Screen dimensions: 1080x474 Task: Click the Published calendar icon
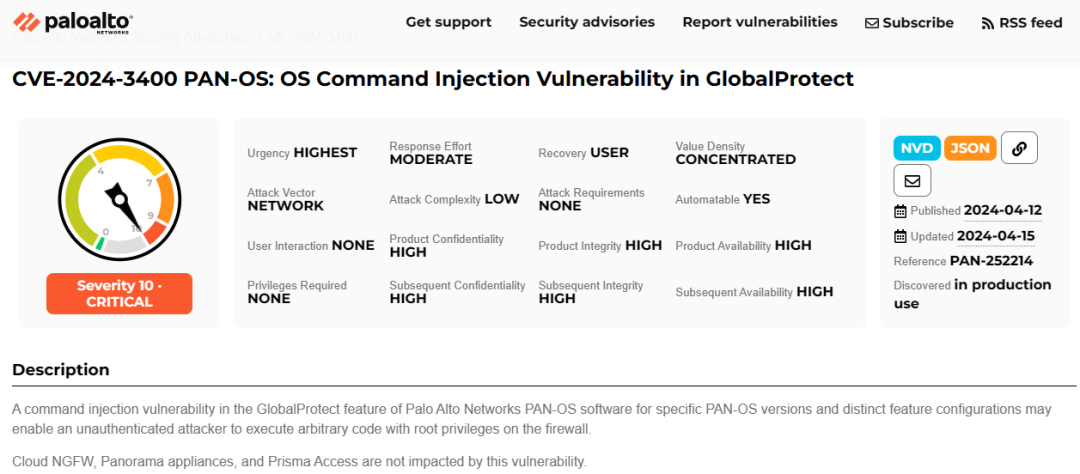900,211
